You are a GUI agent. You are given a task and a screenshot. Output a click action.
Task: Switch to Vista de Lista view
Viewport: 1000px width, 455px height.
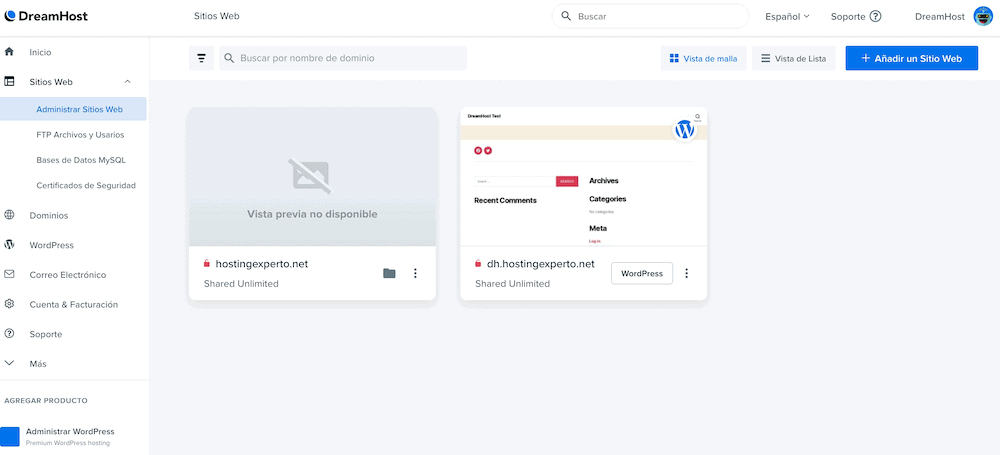point(793,58)
